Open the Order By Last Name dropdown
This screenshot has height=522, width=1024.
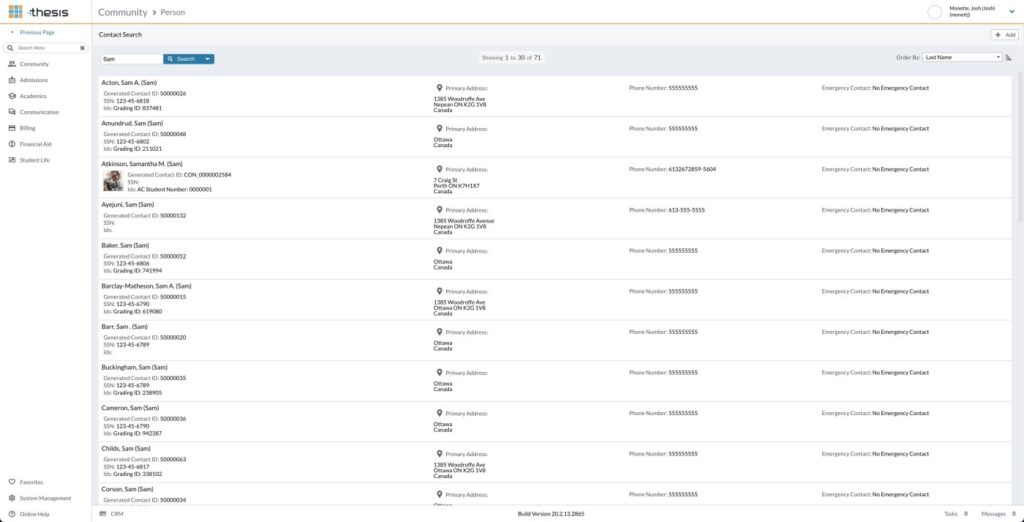(x=961, y=58)
